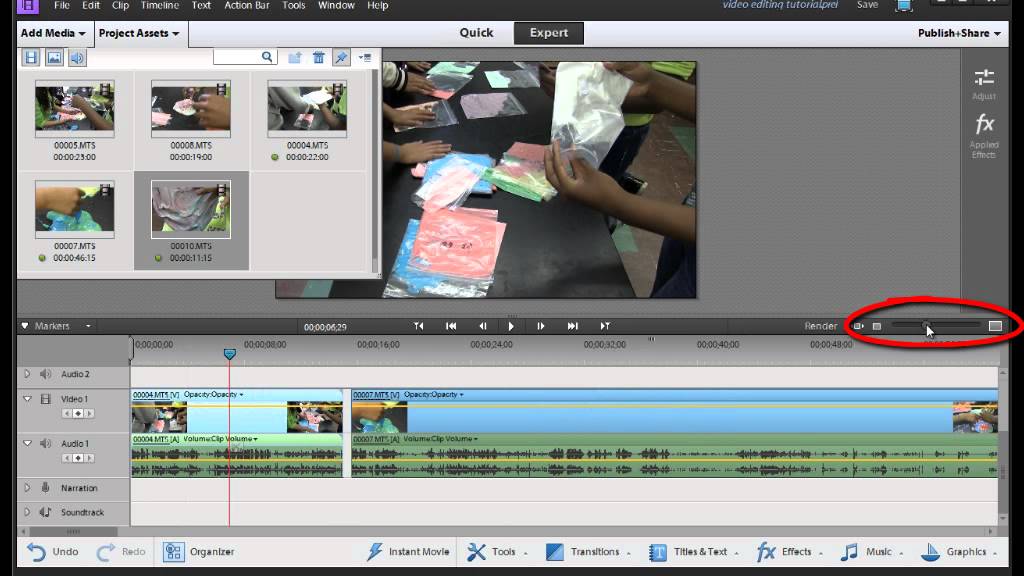
Task: Open the Project Assets dropdown
Action: 139,33
